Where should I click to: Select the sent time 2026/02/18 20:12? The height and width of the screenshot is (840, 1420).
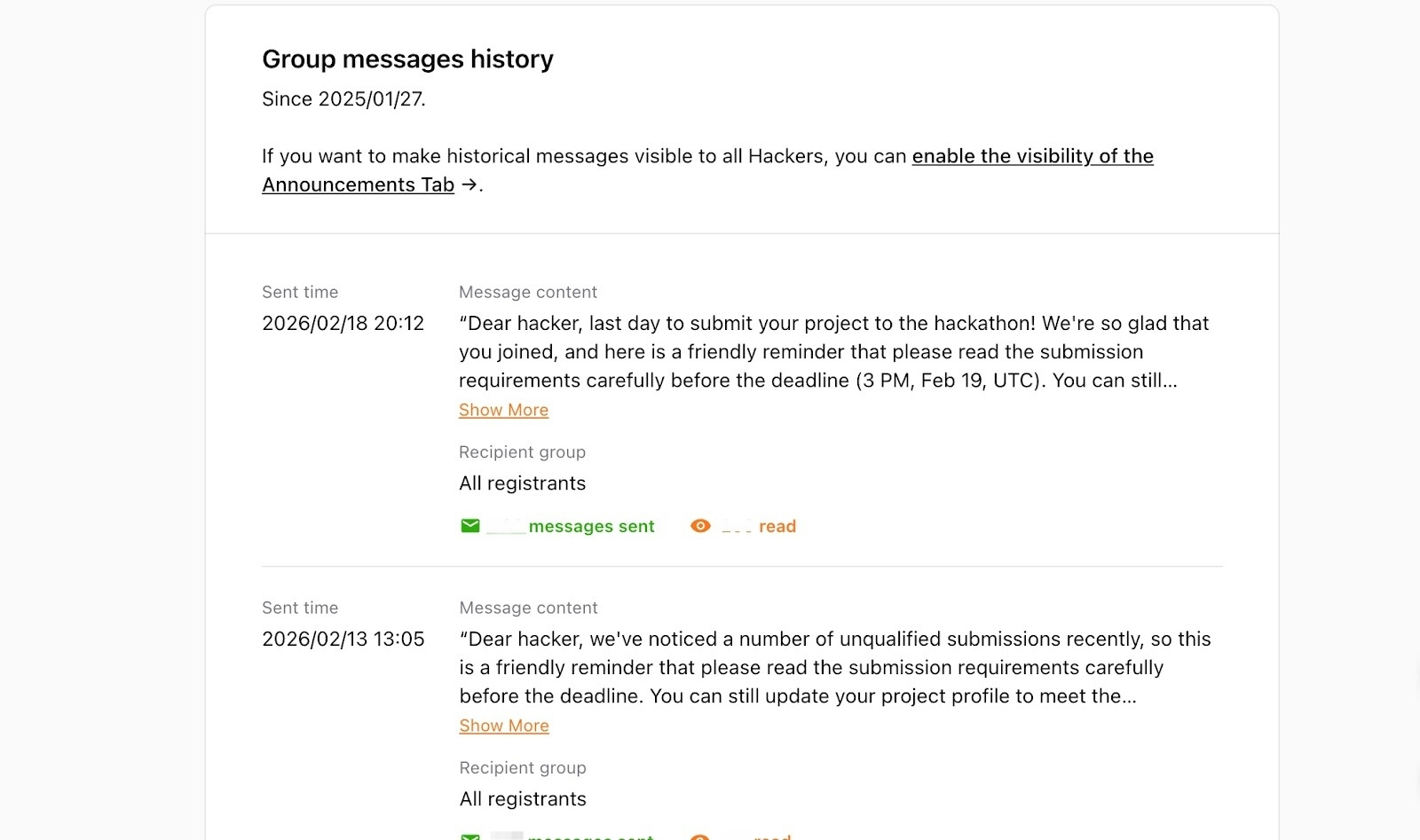point(343,323)
